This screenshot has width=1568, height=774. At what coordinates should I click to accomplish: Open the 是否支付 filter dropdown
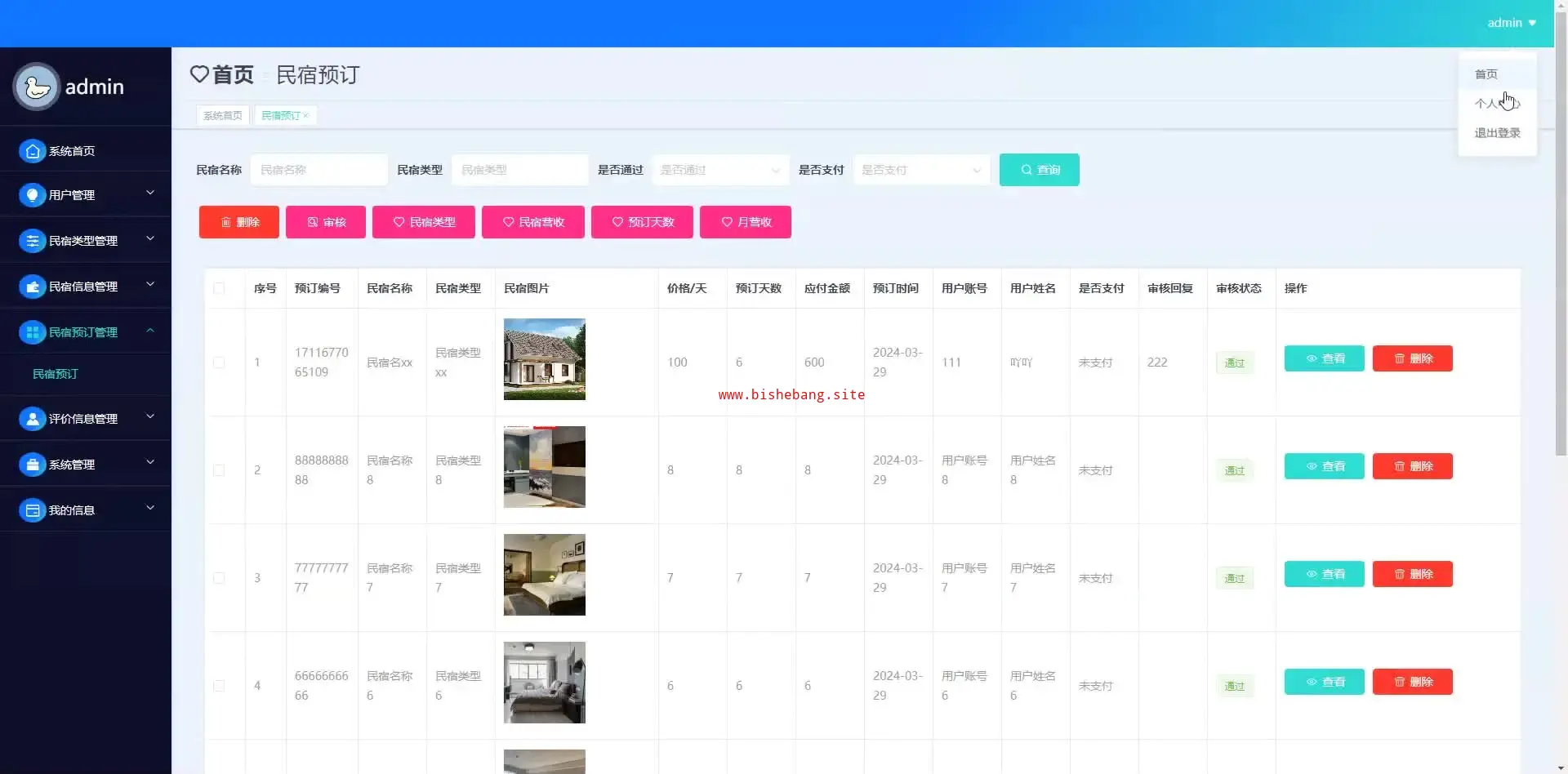pos(921,170)
